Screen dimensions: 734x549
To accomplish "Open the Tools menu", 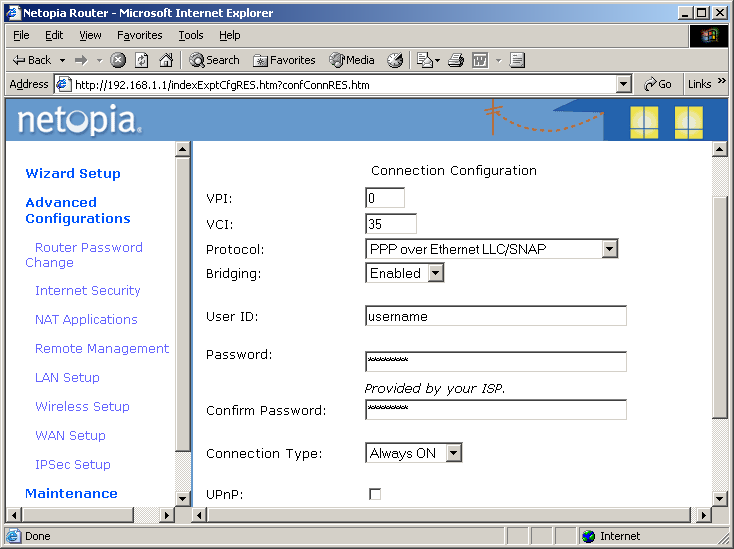I will (x=190, y=35).
